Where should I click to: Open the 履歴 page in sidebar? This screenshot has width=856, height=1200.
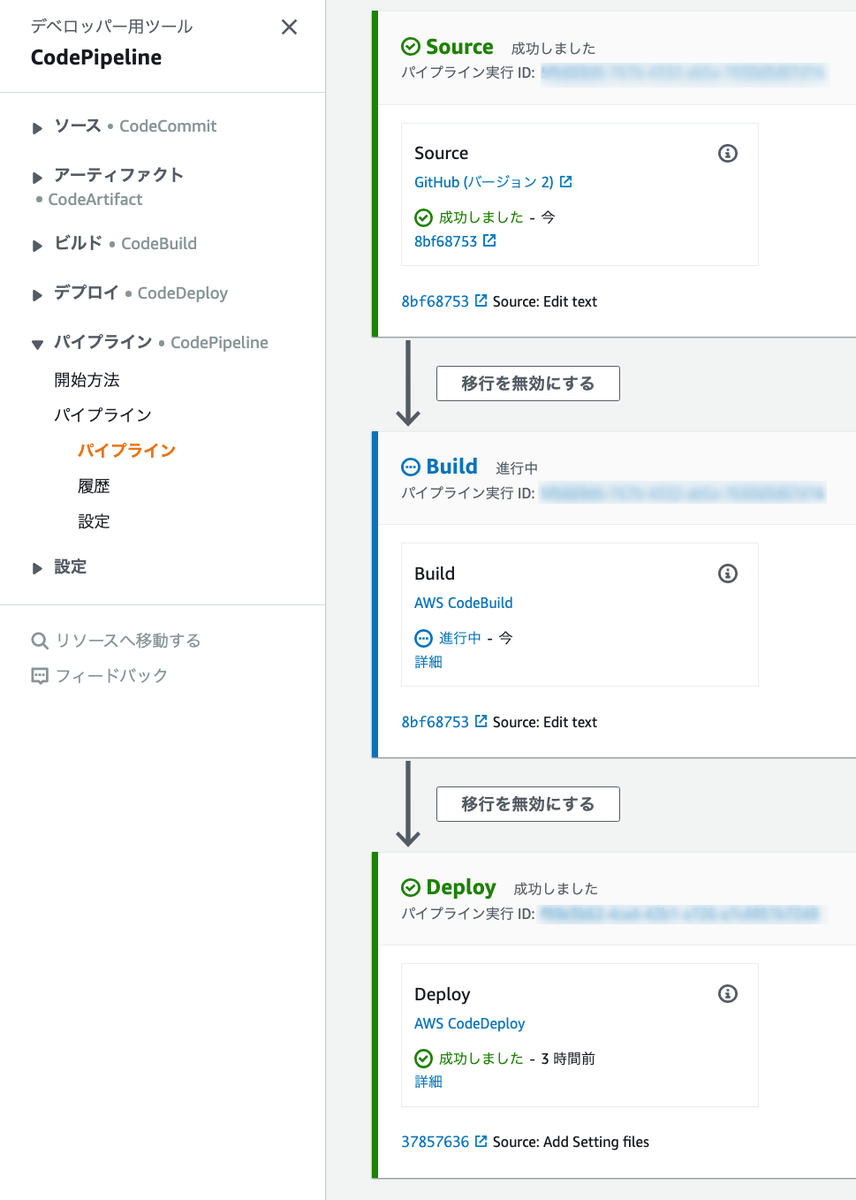[x=94, y=486]
